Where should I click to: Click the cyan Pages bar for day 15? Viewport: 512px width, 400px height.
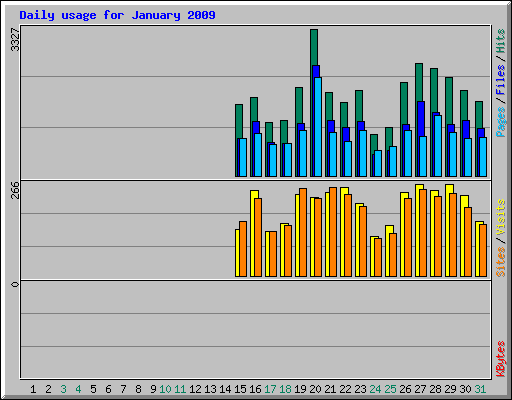[x=243, y=158]
